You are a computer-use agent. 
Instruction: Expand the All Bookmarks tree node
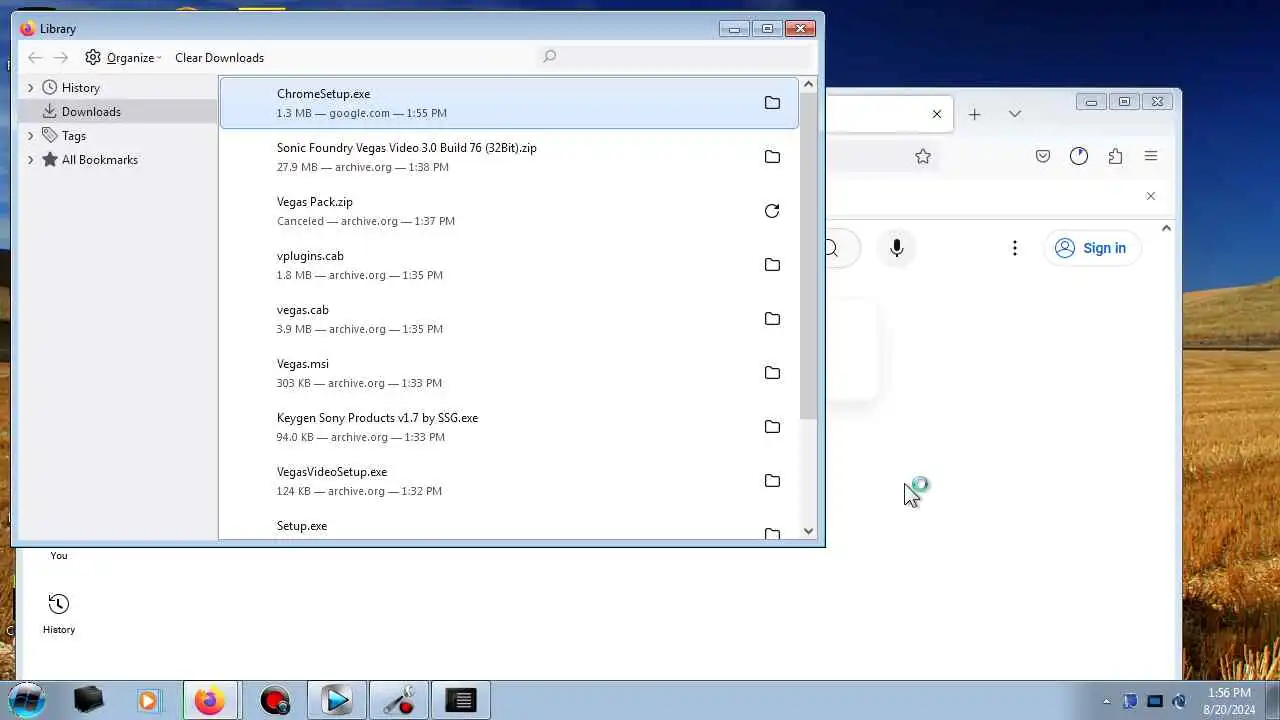pos(30,160)
